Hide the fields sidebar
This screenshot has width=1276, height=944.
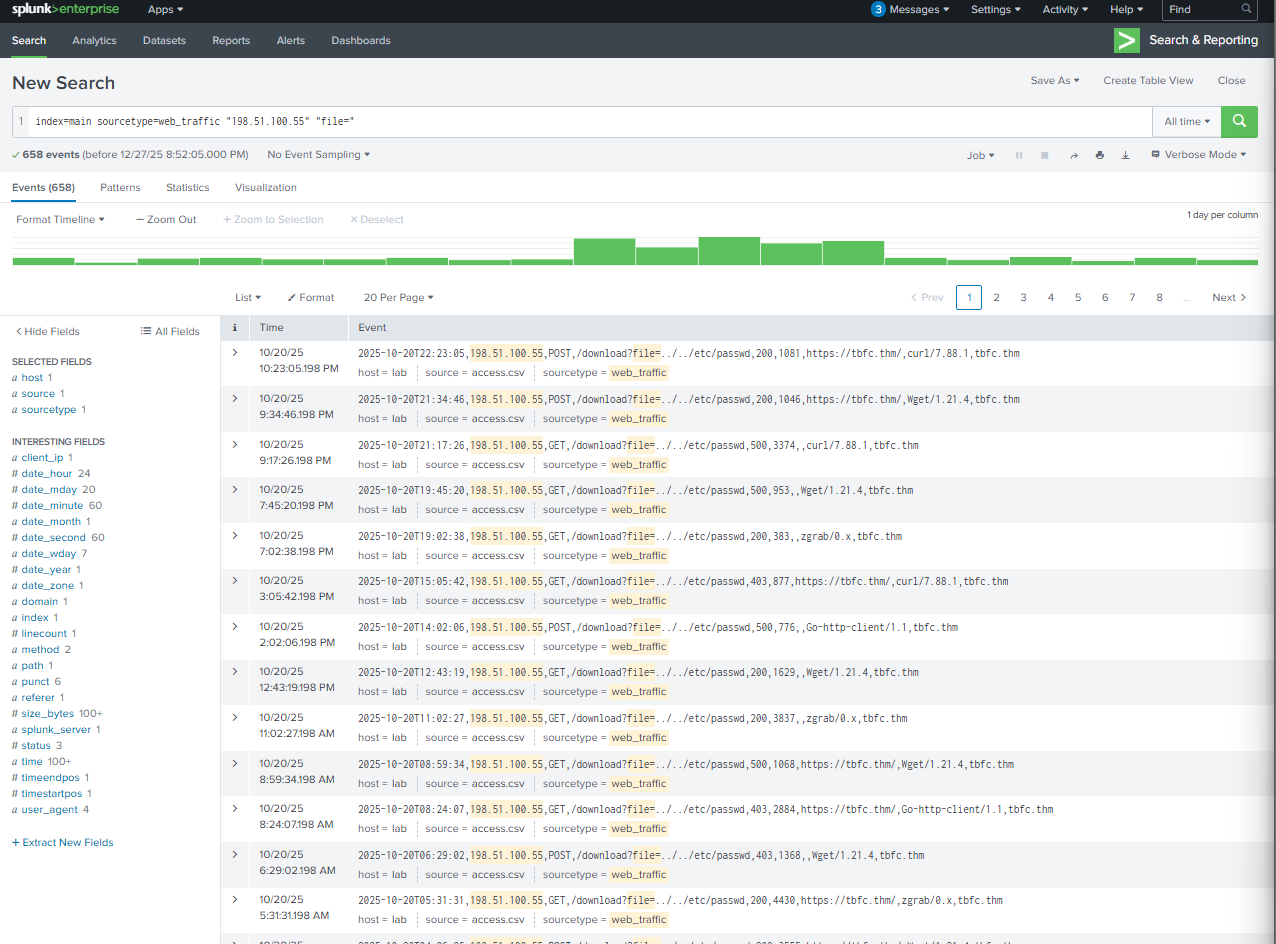click(47, 331)
